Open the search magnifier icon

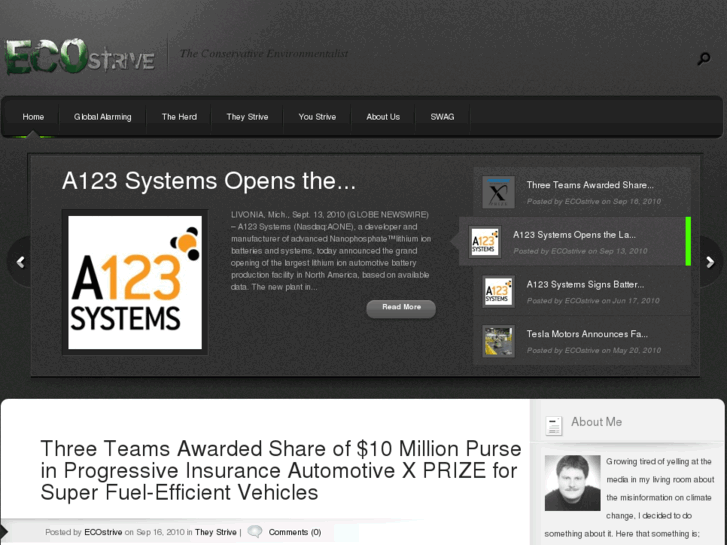point(704,58)
